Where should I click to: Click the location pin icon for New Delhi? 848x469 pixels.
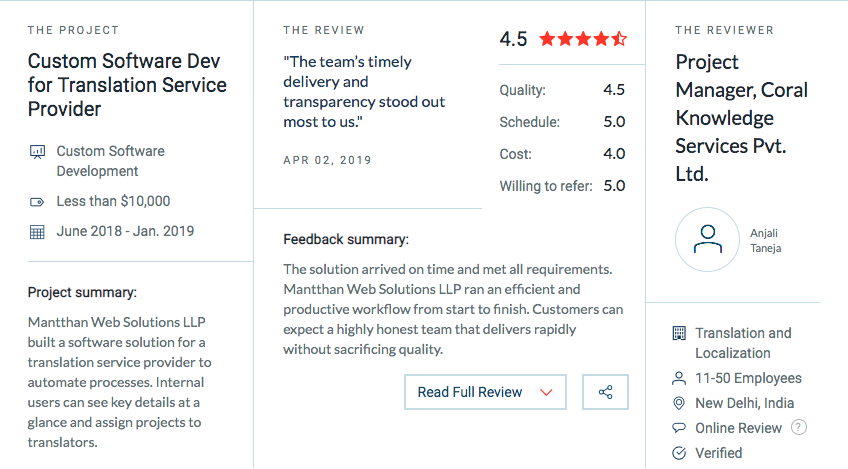(x=679, y=403)
